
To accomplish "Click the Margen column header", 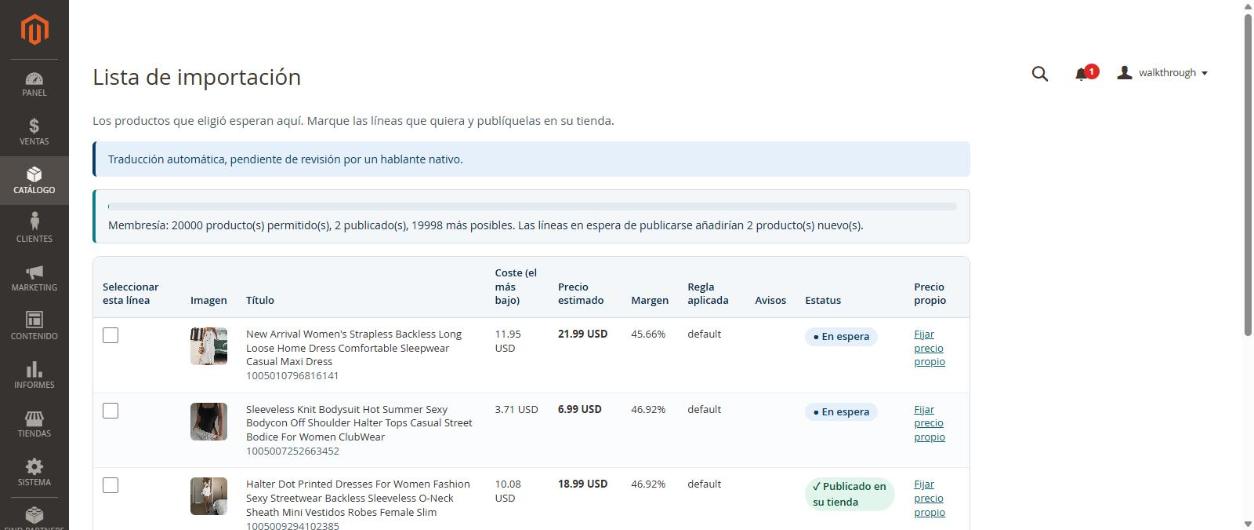I will tap(650, 300).
